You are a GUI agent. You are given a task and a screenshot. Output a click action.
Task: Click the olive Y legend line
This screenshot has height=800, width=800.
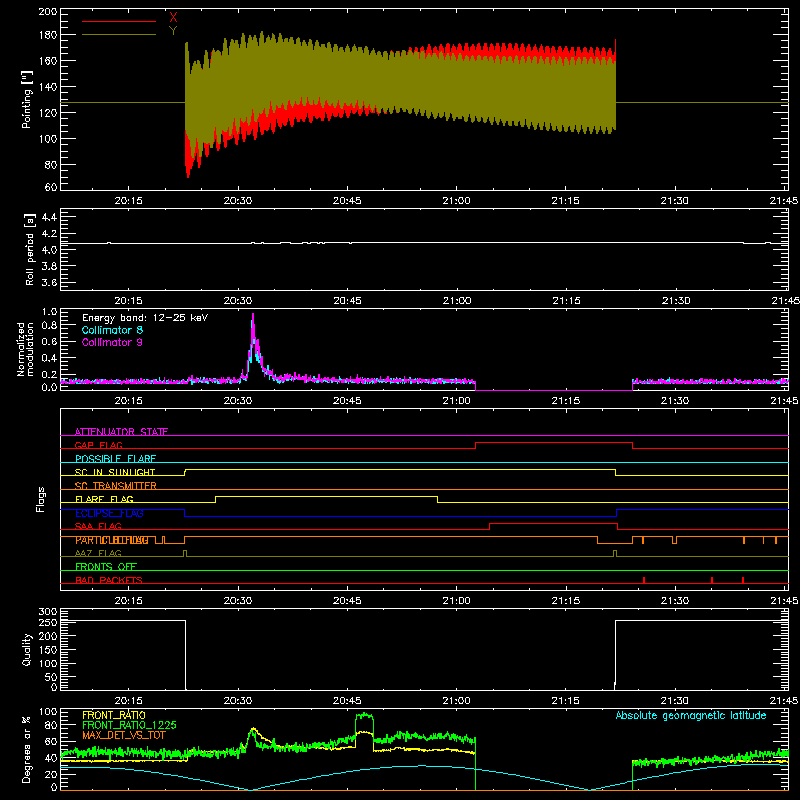(x=119, y=35)
